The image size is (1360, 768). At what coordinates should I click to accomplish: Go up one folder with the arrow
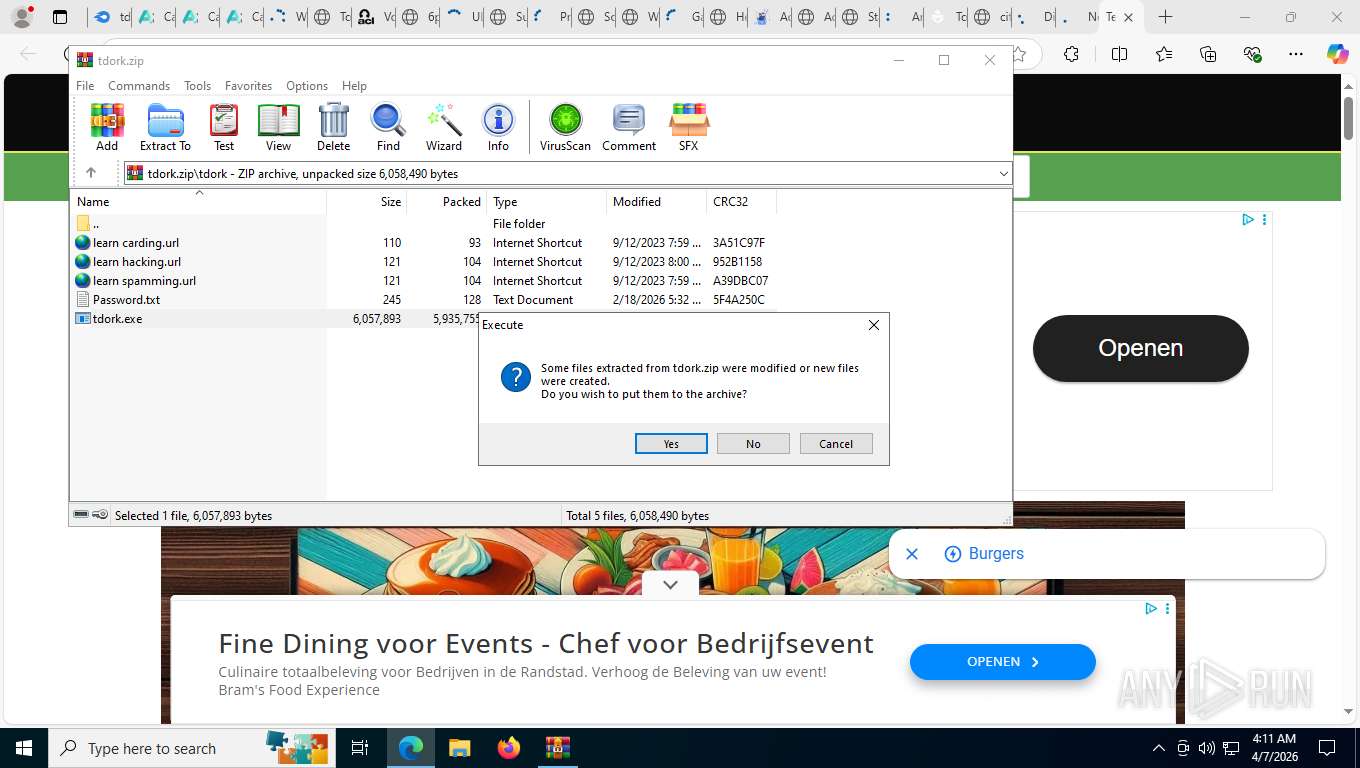(91, 173)
